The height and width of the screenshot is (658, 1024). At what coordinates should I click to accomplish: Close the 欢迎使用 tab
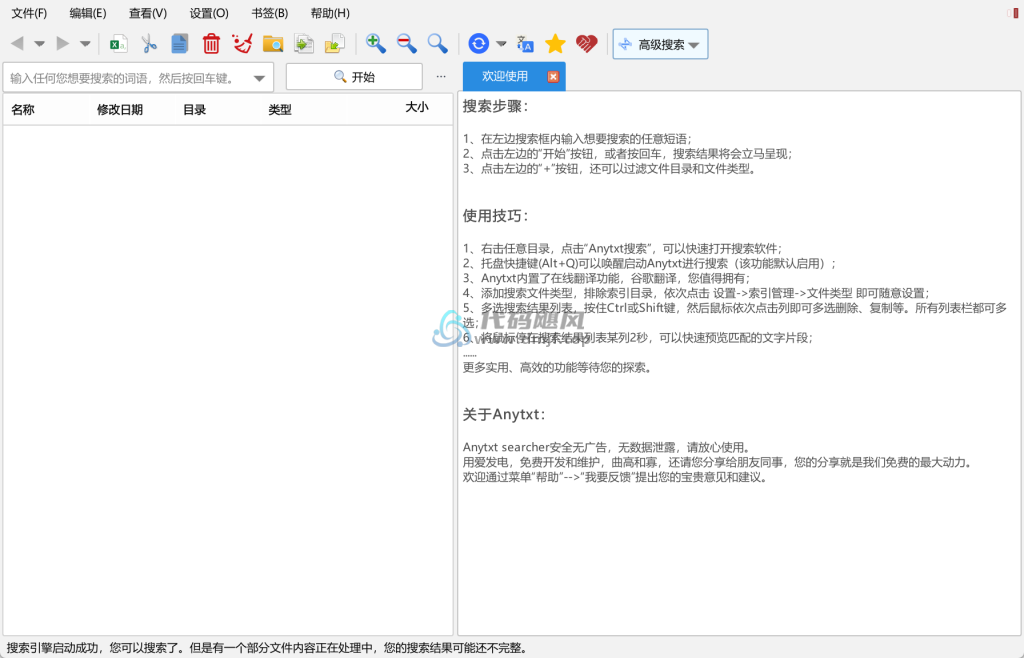click(553, 76)
